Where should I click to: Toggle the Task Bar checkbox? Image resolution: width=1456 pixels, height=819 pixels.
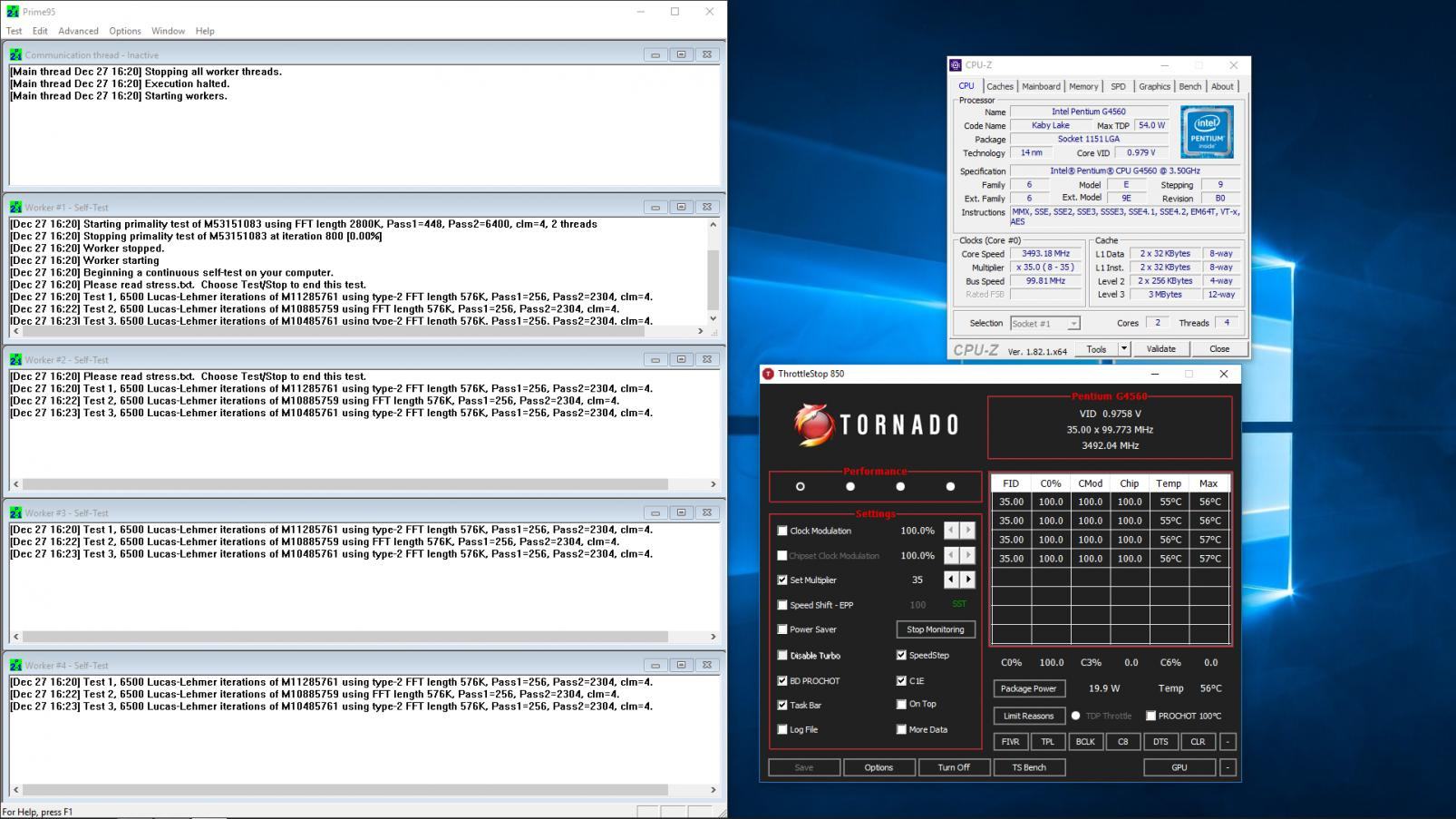click(x=782, y=705)
